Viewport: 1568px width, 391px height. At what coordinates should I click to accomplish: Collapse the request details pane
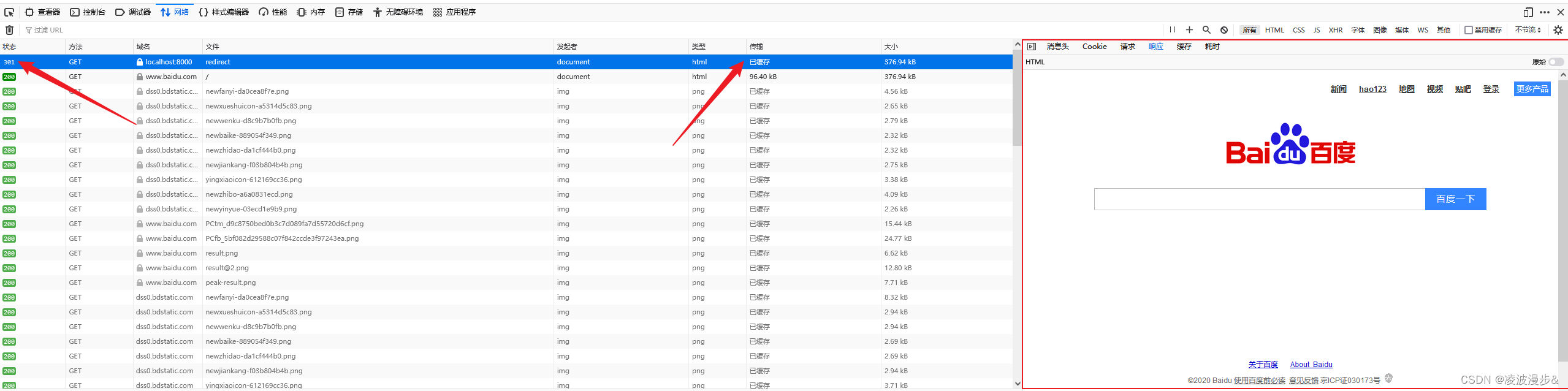[x=1032, y=47]
